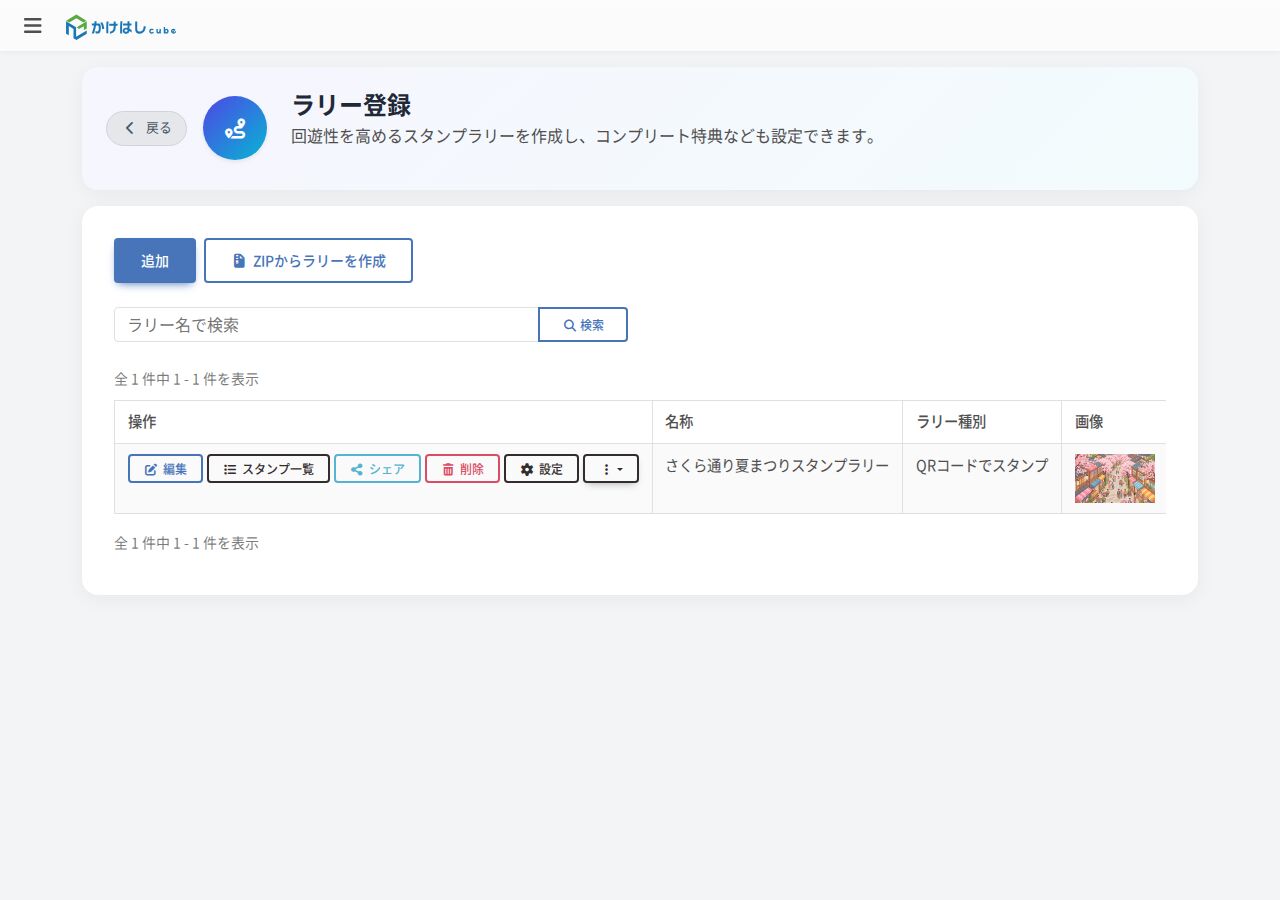The image size is (1280, 900).
Task: Click the rally thumbnail image
Action: [x=1115, y=478]
